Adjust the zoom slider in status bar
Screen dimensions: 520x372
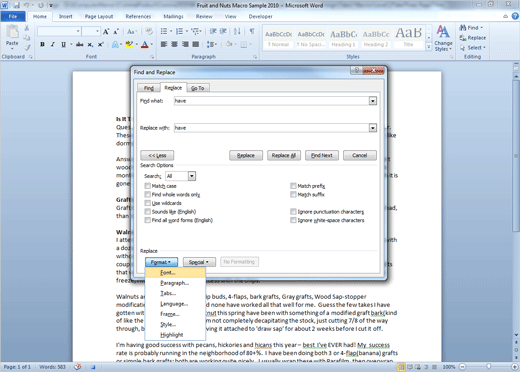pos(488,367)
